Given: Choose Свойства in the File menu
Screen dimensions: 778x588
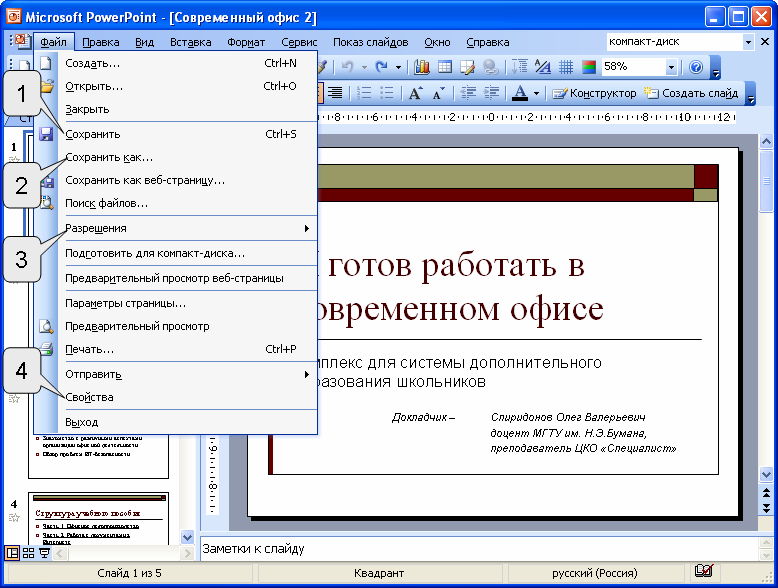Looking at the screenshot, I should pos(89,397).
